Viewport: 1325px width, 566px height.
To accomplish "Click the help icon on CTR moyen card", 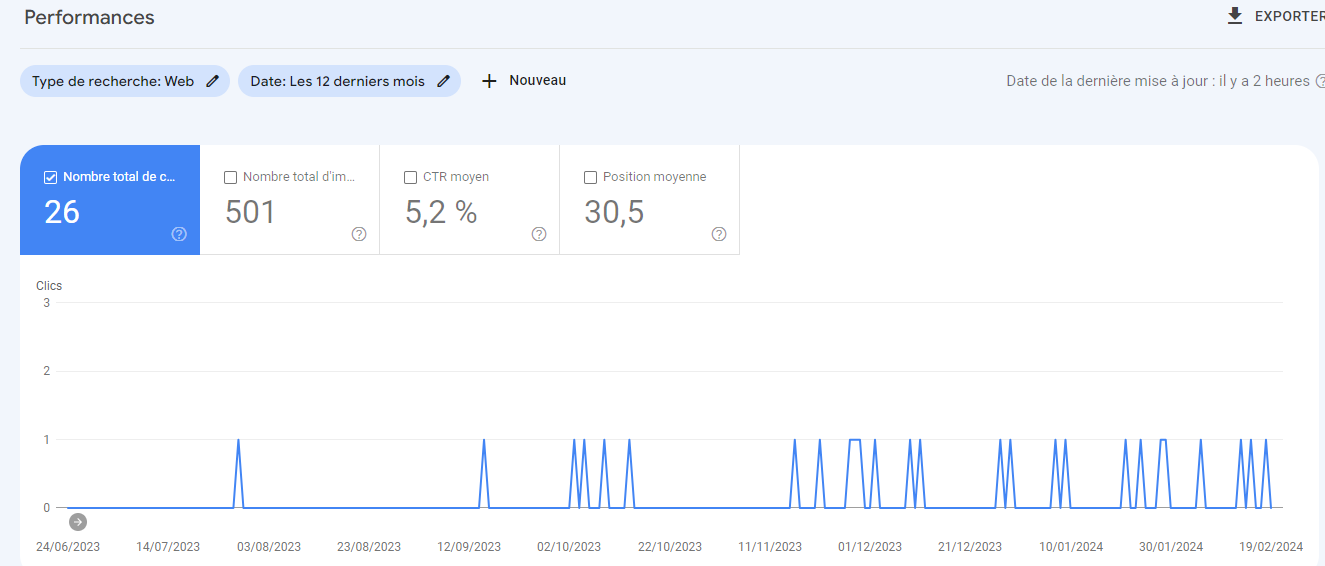I will tap(539, 234).
